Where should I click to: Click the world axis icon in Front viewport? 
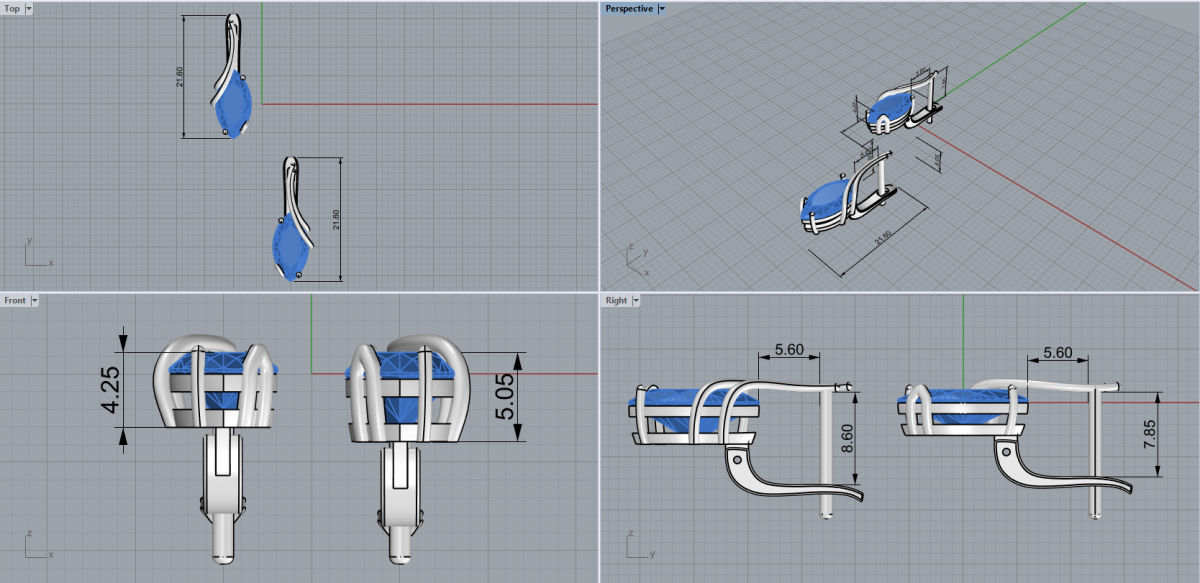click(38, 545)
